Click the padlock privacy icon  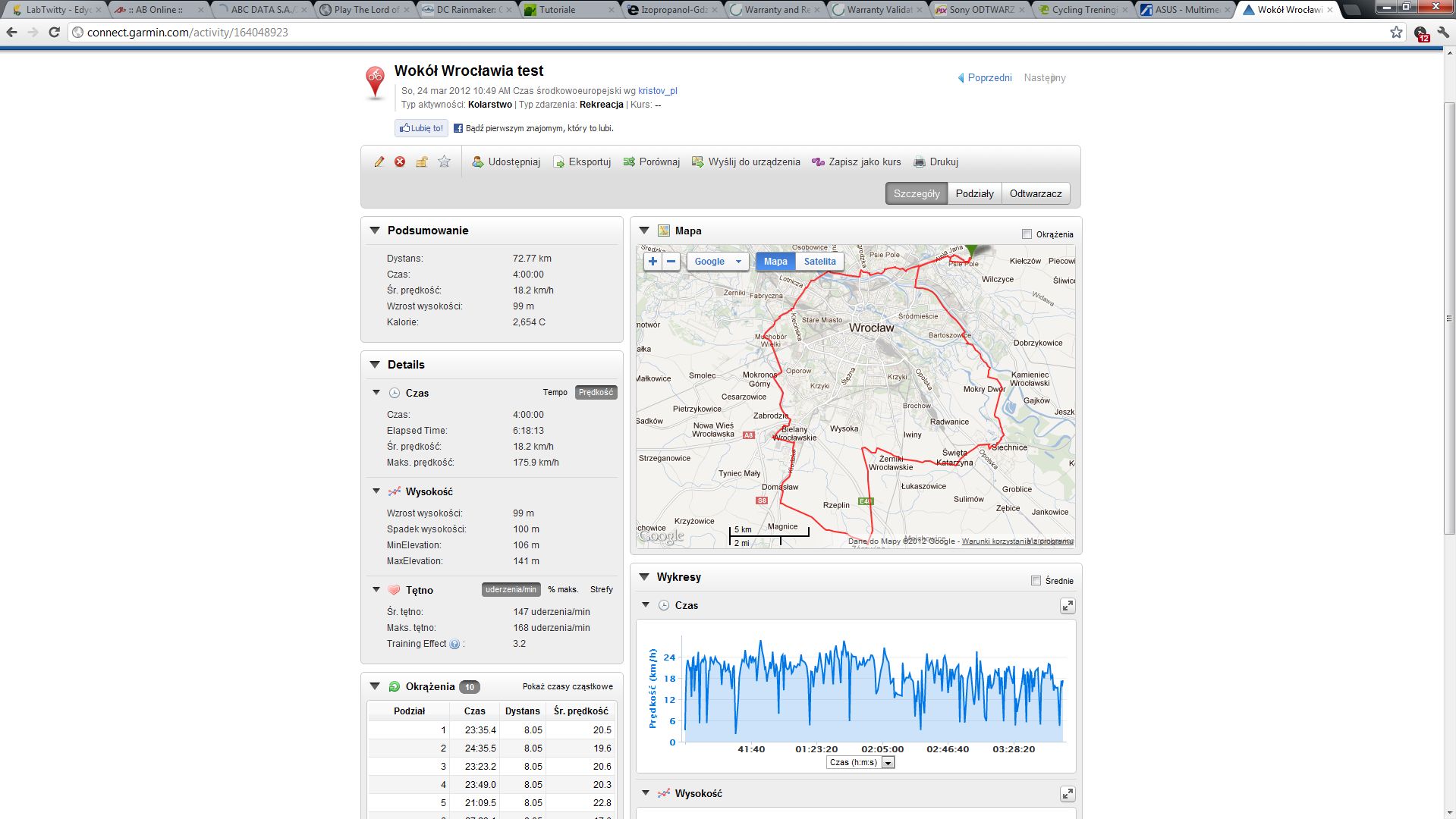[x=422, y=162]
